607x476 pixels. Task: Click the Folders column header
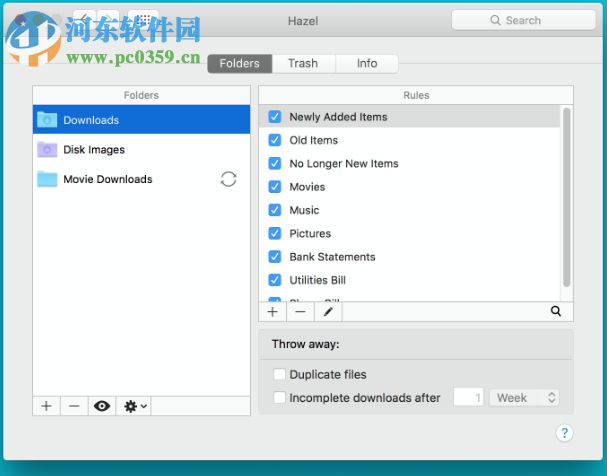tap(141, 95)
